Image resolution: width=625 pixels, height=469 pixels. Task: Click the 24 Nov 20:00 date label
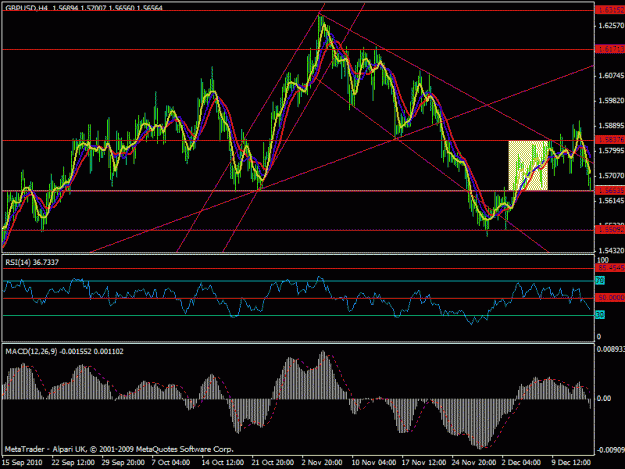point(474,463)
